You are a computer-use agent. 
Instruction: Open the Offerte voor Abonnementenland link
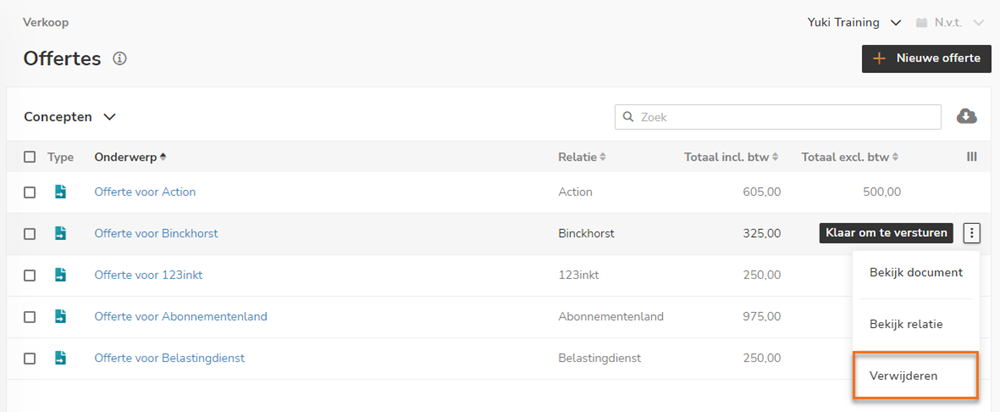tap(180, 316)
